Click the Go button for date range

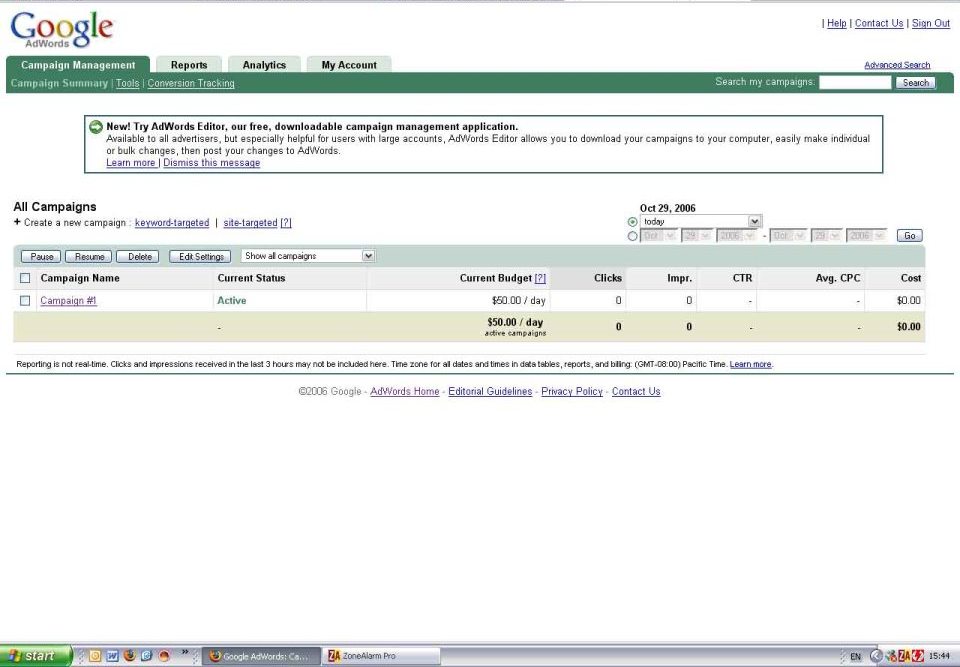(910, 236)
